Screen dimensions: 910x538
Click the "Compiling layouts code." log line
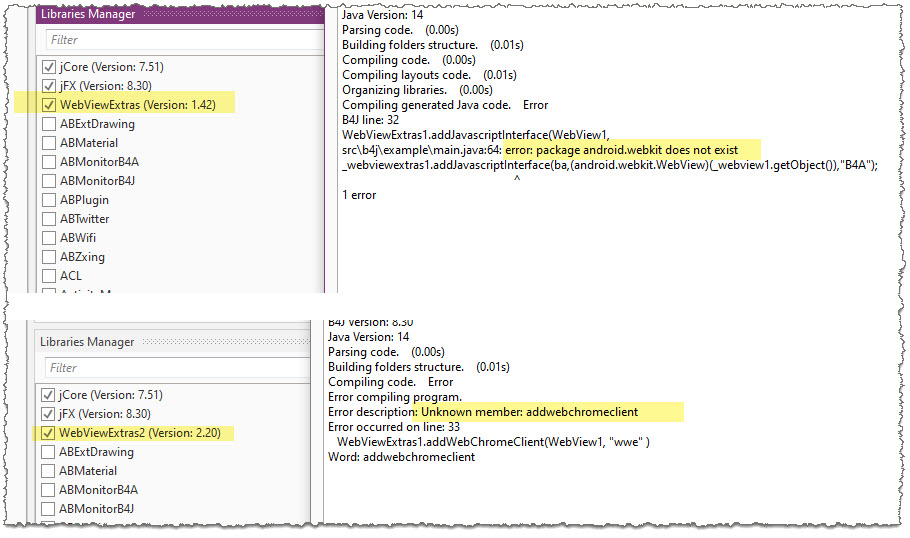[x=429, y=75]
